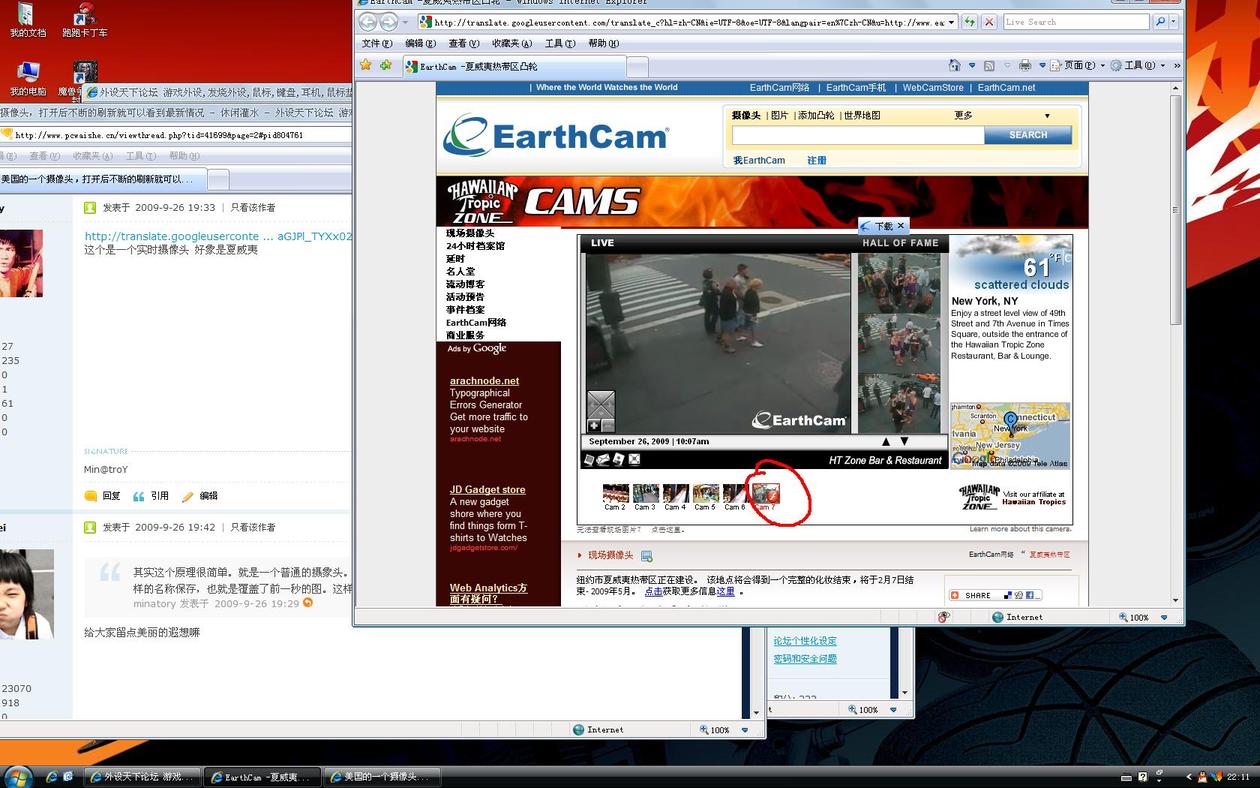Refresh the EarthCam page
The width and height of the screenshot is (1260, 788).
[x=969, y=22]
